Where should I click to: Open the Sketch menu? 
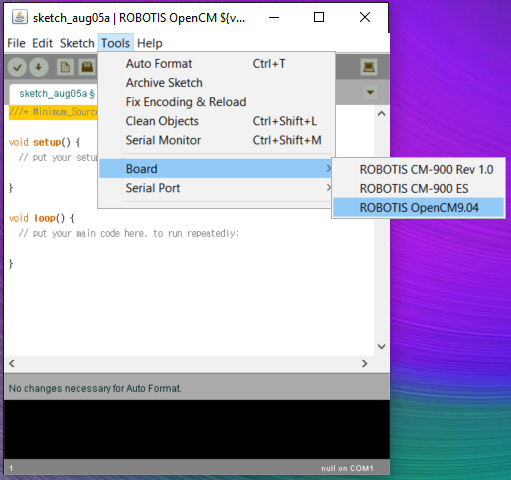[77, 43]
